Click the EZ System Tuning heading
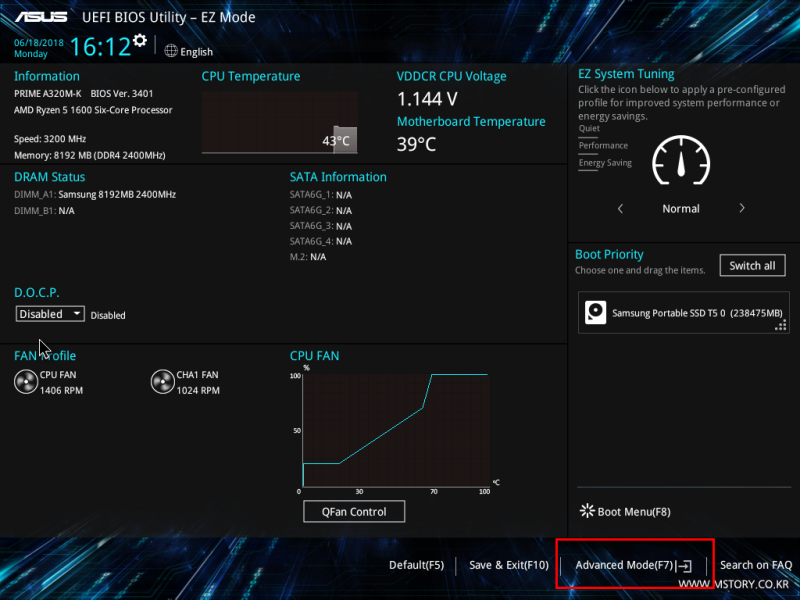Screen dimensions: 800x600 (626, 74)
